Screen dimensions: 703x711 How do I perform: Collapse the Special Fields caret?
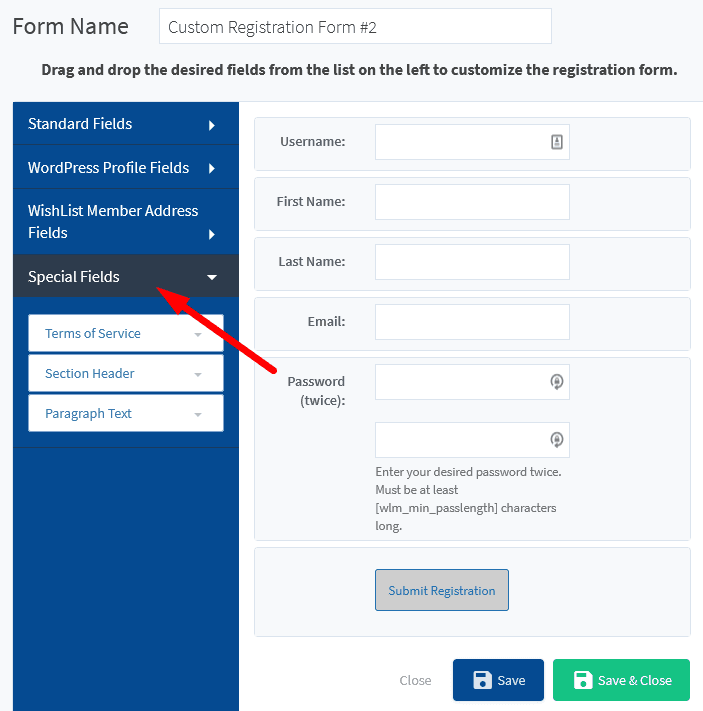point(212,277)
